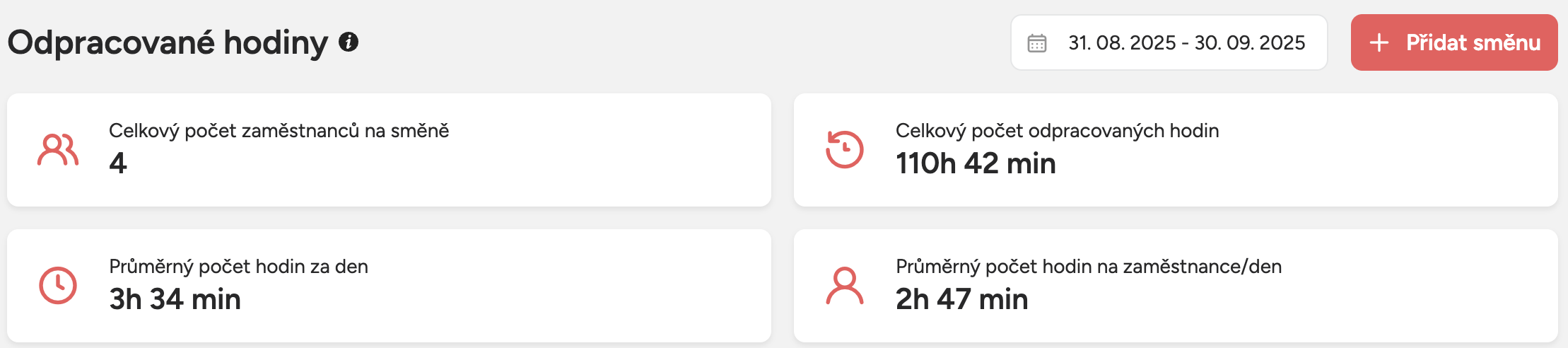Click the total value 110h 42 min

click(x=976, y=163)
